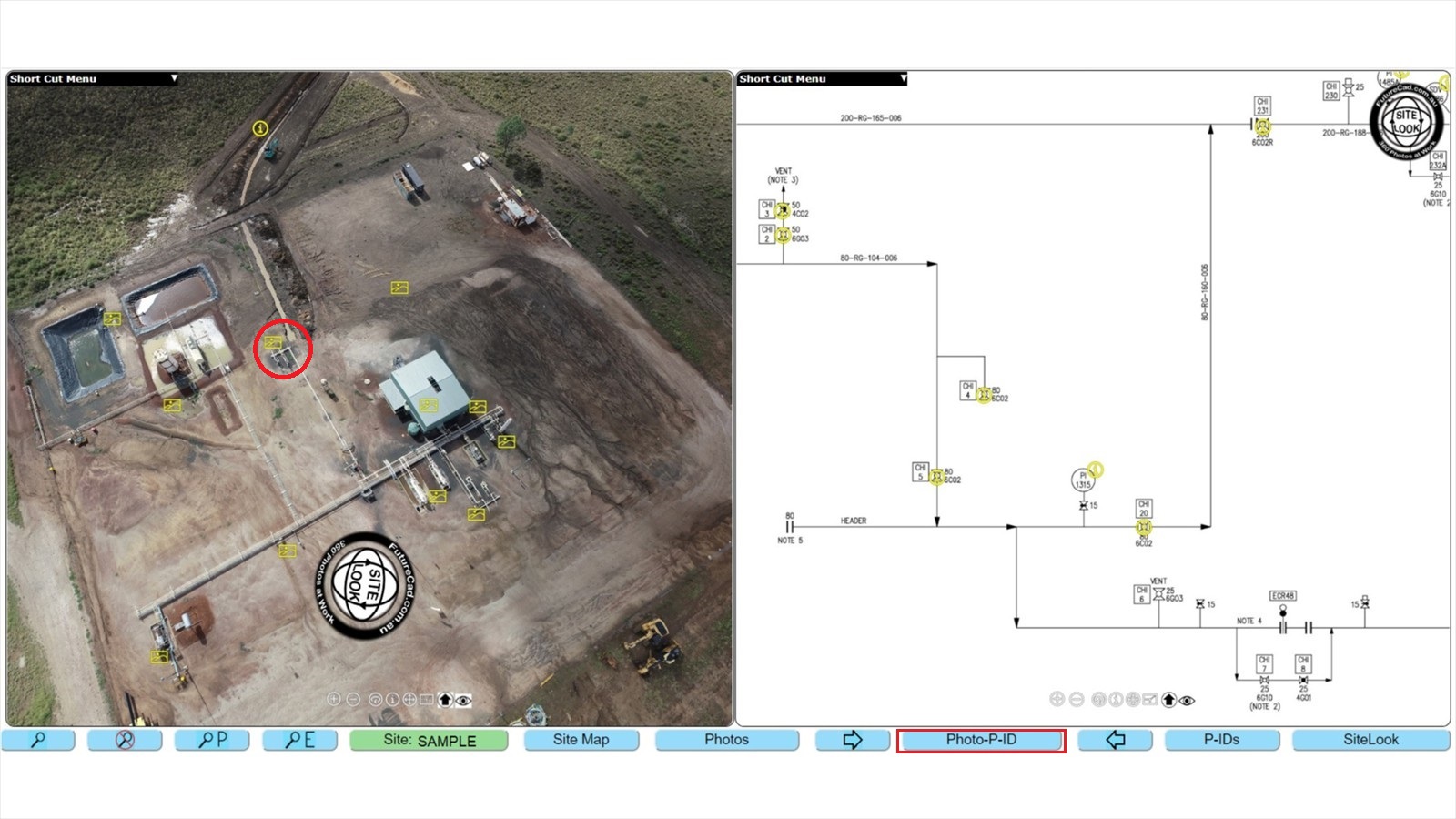Open the Site Map view
Image resolution: width=1456 pixels, height=819 pixels.
click(x=581, y=740)
